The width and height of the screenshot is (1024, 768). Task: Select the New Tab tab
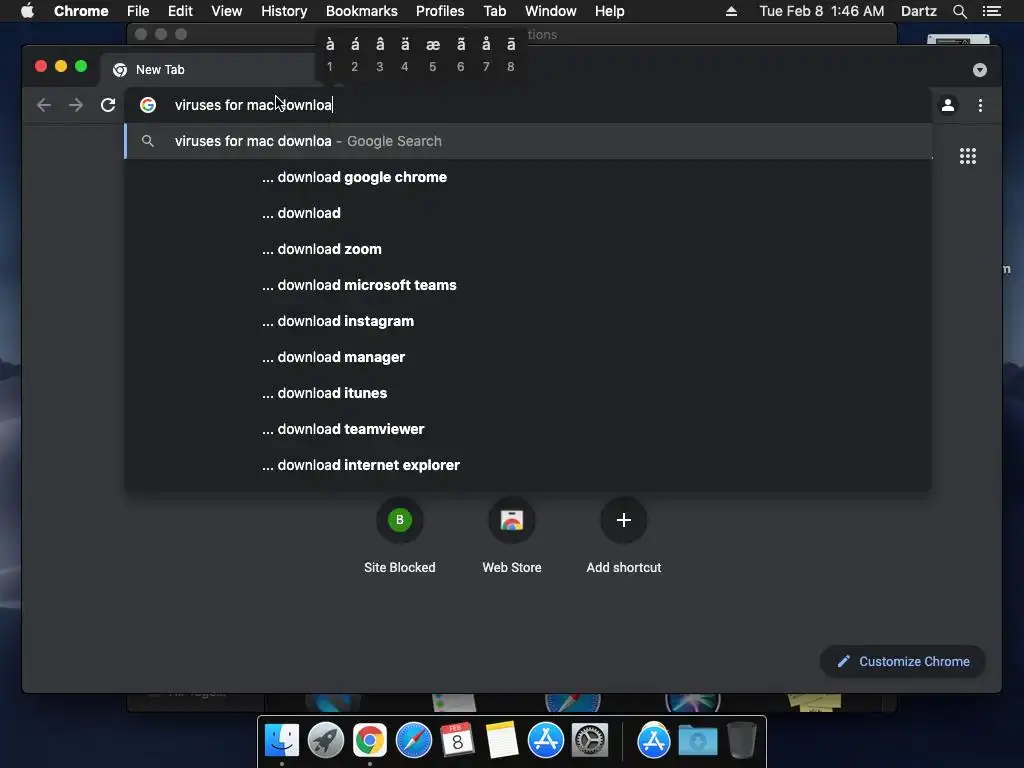207,70
